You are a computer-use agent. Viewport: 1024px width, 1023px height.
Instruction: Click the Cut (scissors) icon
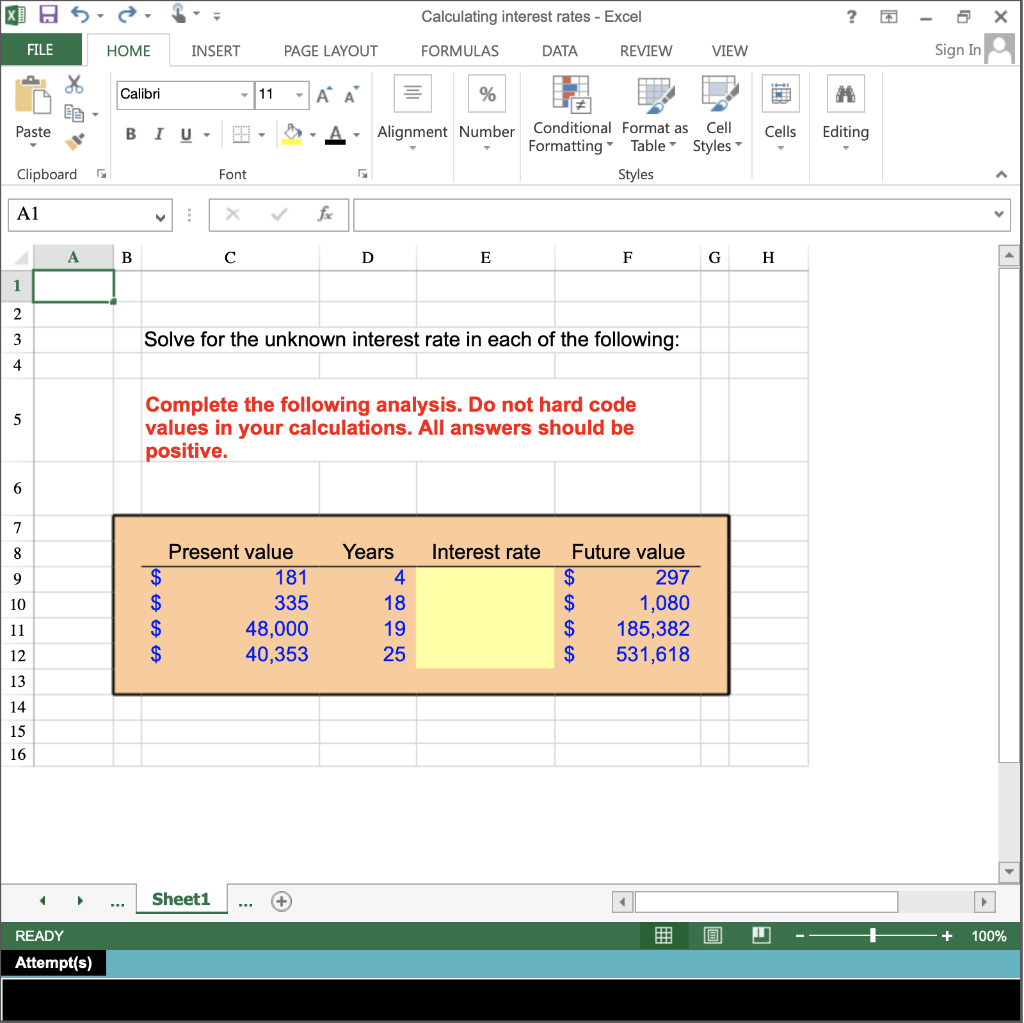click(x=74, y=86)
